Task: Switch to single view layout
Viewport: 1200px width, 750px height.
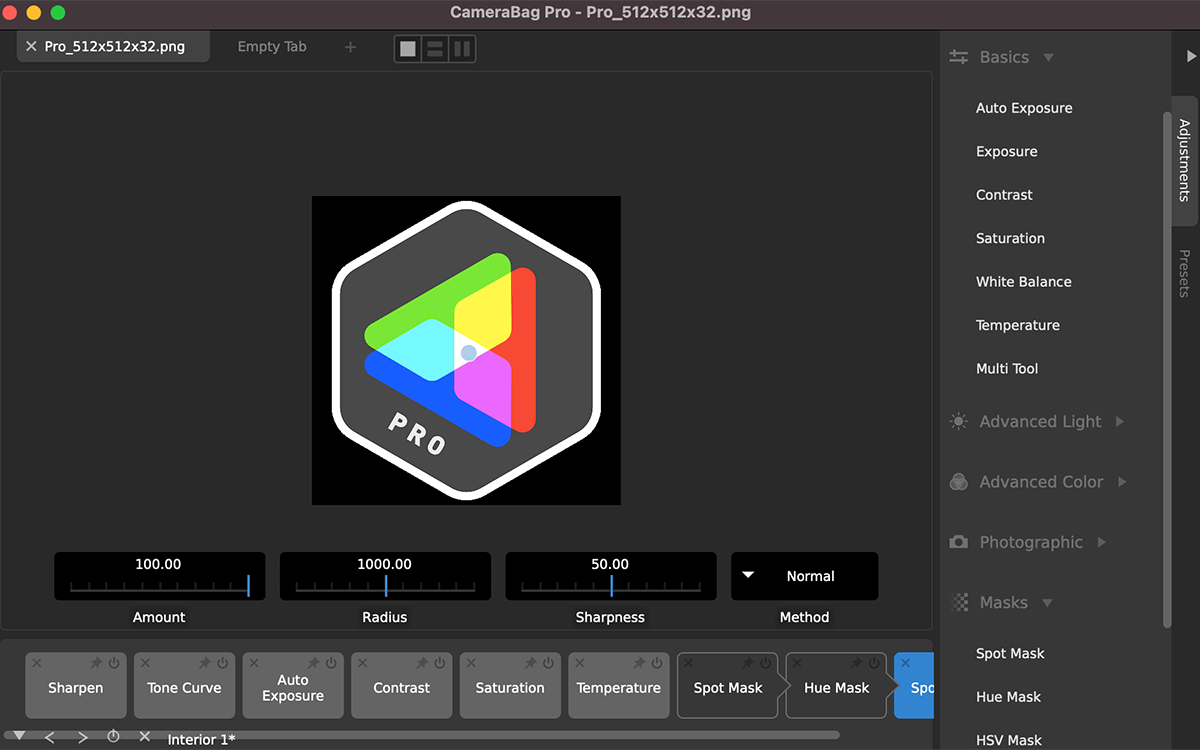Action: 408,48
